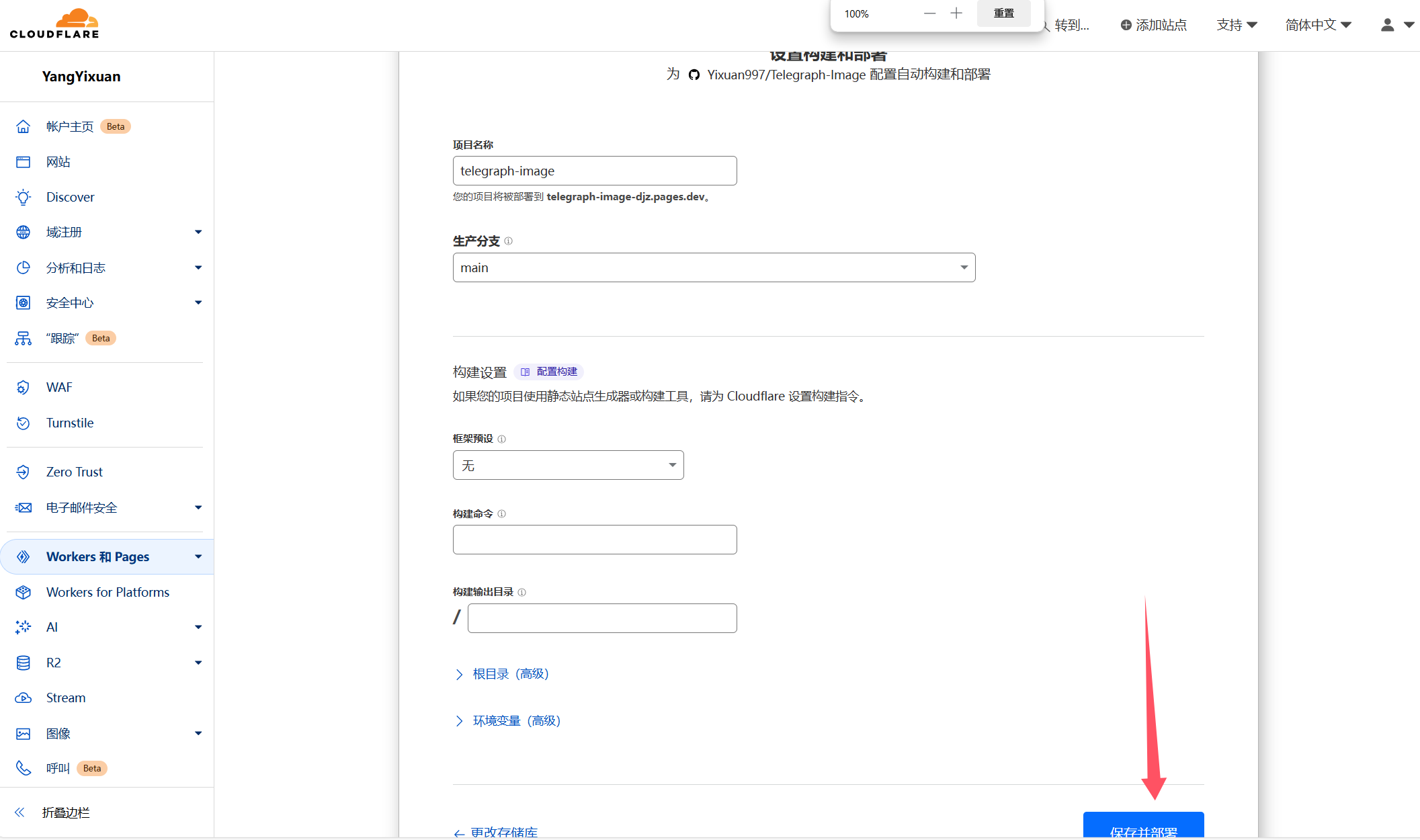Open 帐户主页 home icon
Image resolution: width=1420 pixels, height=840 pixels.
click(x=24, y=126)
